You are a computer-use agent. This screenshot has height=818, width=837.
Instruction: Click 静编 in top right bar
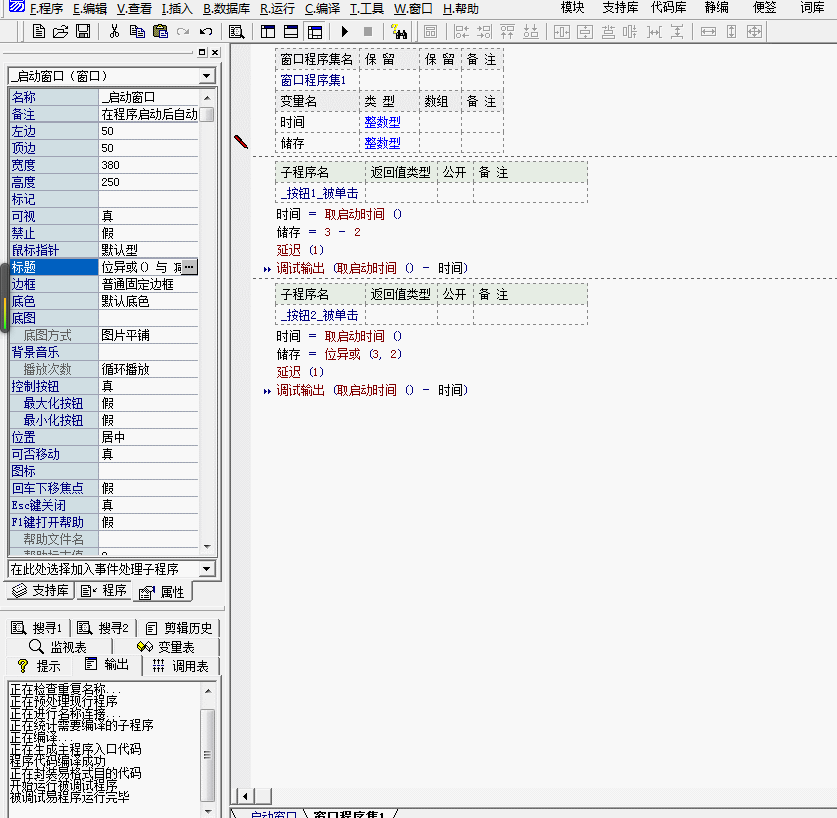(x=717, y=7)
